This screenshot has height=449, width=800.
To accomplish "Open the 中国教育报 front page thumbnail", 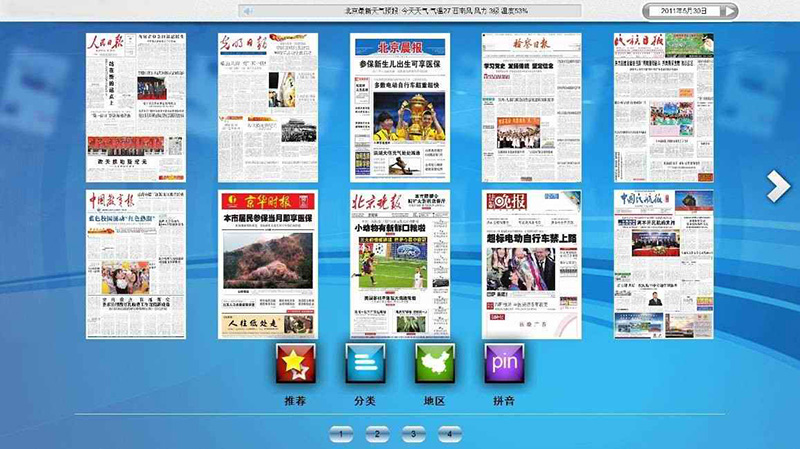I will pos(136,264).
